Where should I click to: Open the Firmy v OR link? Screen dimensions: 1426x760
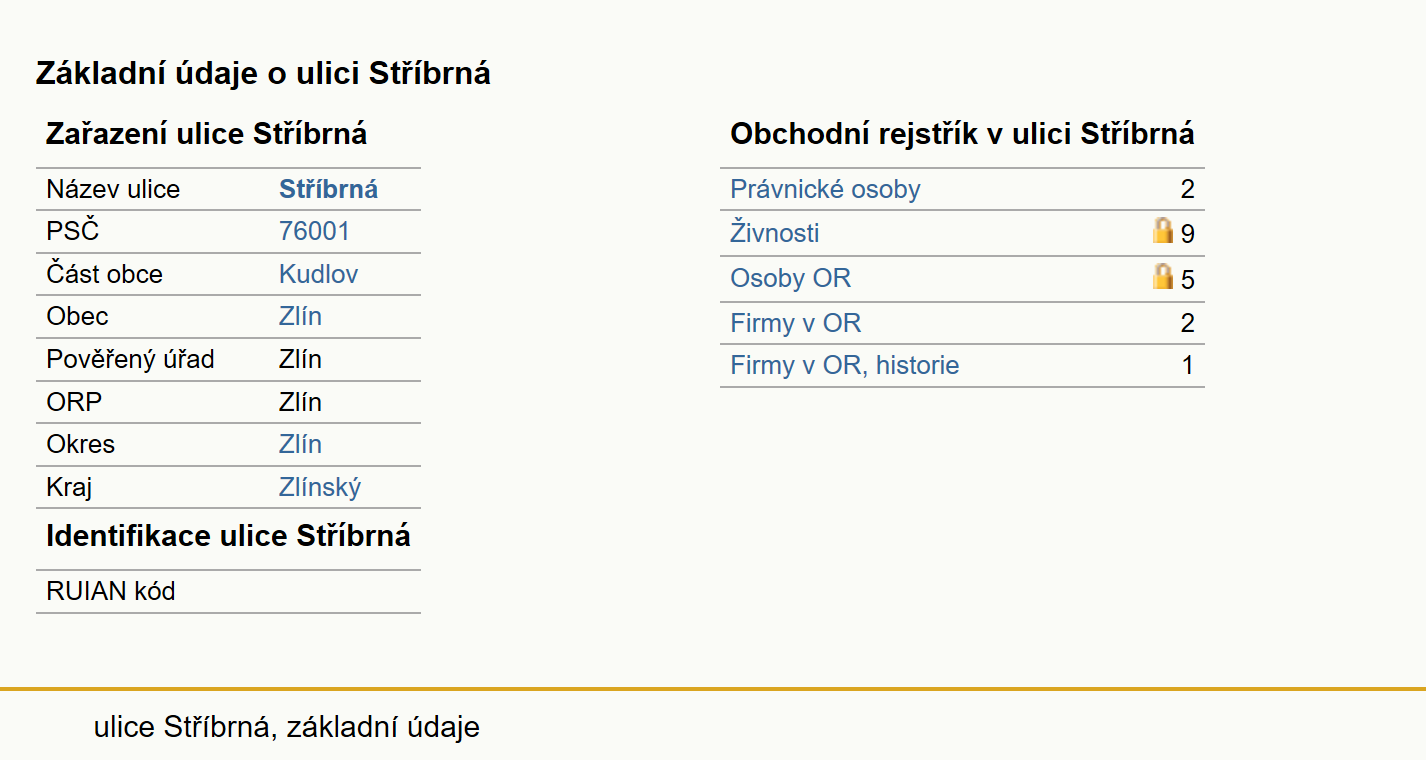click(795, 323)
